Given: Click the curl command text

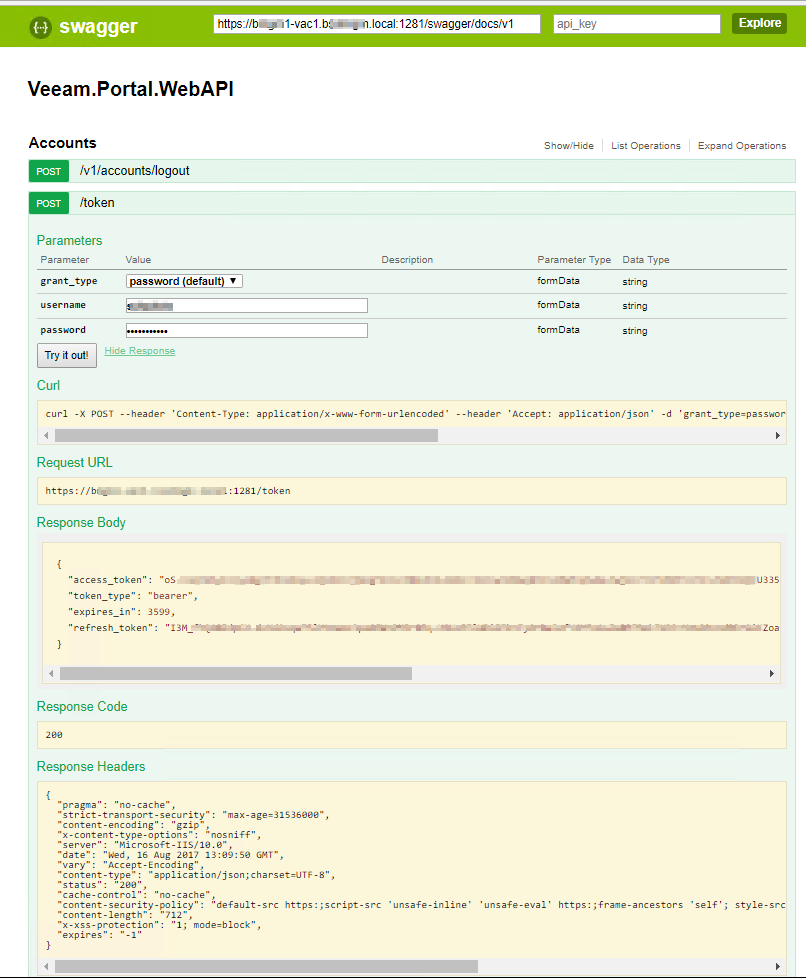Looking at the screenshot, I should pos(415,414).
